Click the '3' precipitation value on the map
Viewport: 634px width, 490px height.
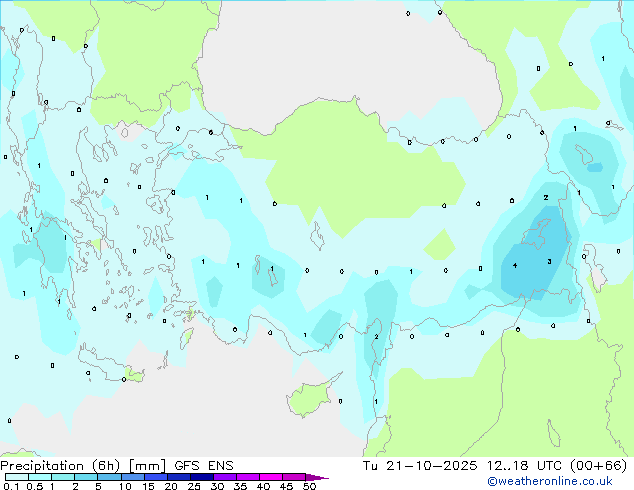click(549, 262)
